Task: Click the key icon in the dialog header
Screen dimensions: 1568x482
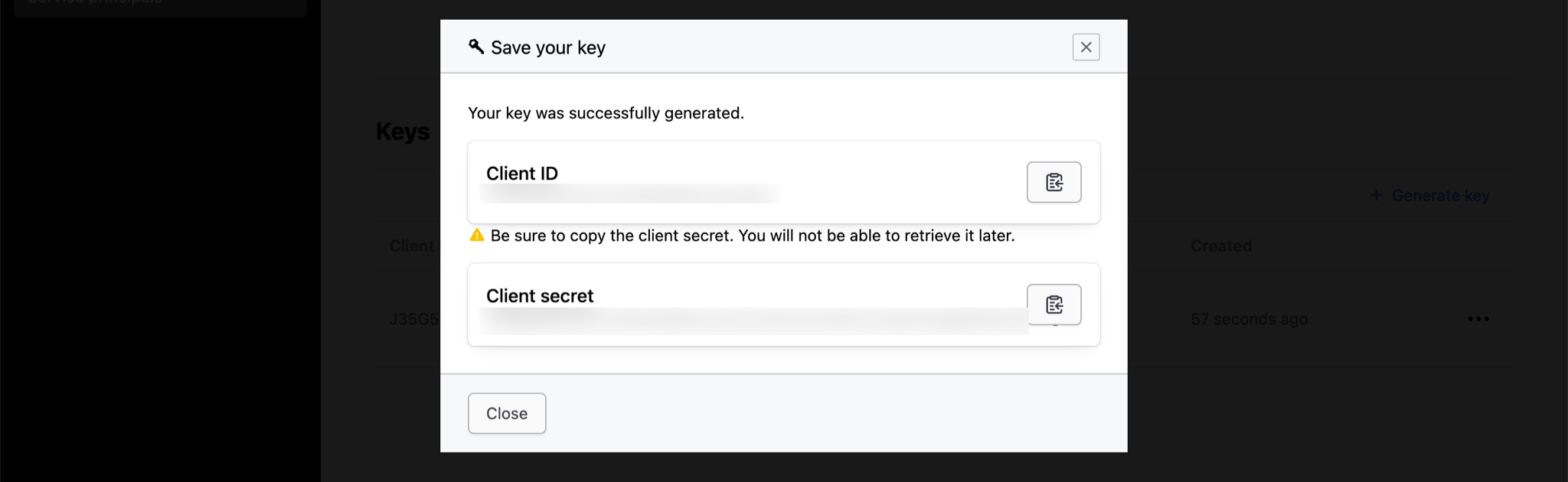Action: pyautogui.click(x=475, y=47)
